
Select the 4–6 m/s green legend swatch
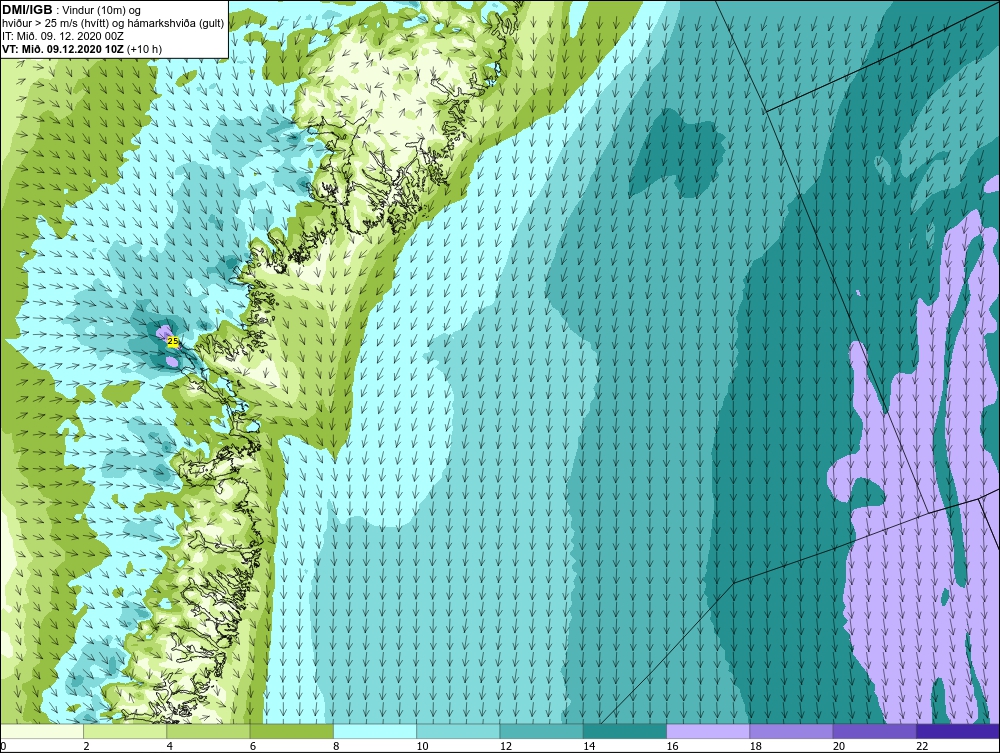coord(208,731)
